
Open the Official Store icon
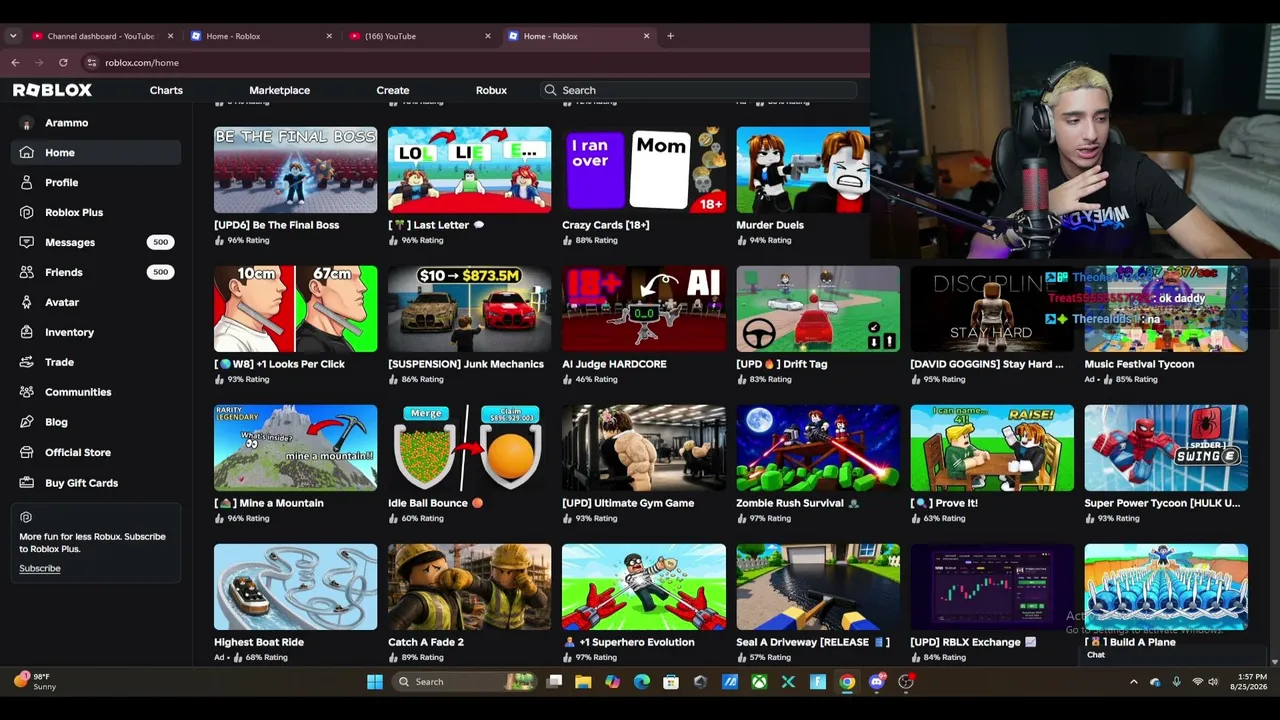[x=26, y=452]
